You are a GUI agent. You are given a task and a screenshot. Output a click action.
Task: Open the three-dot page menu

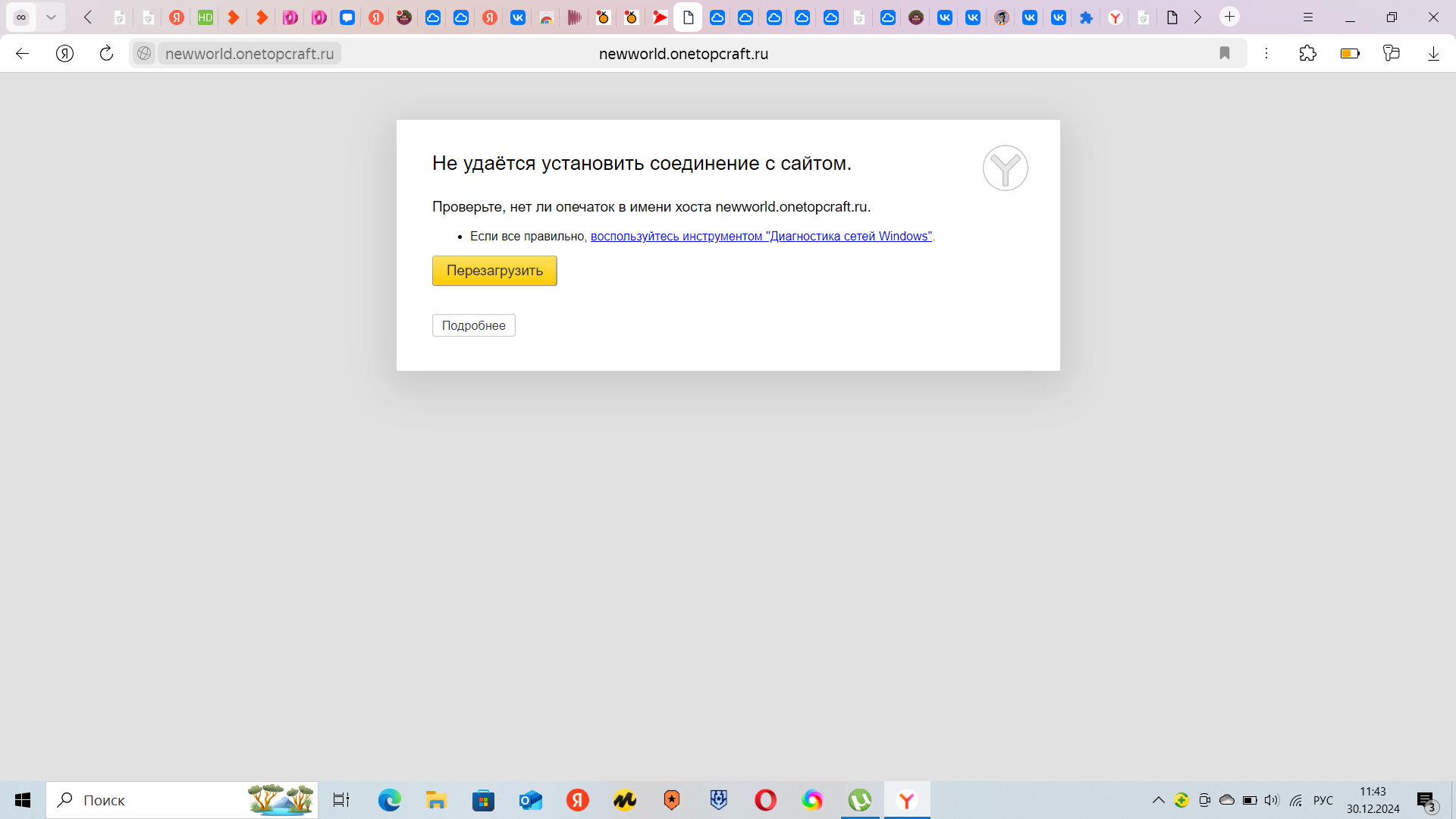tap(1266, 53)
